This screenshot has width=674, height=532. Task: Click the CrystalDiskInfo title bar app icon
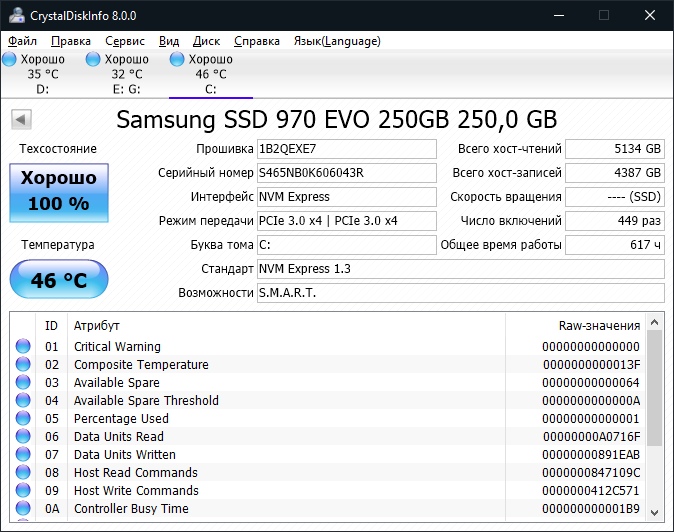point(17,15)
